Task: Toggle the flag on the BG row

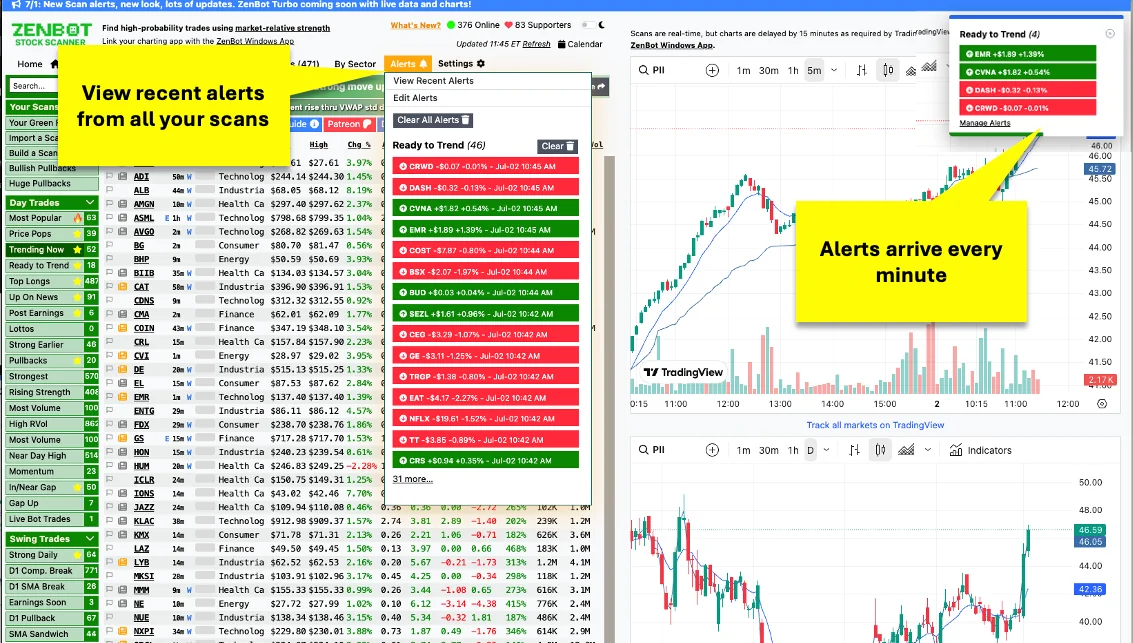Action: click(110, 246)
